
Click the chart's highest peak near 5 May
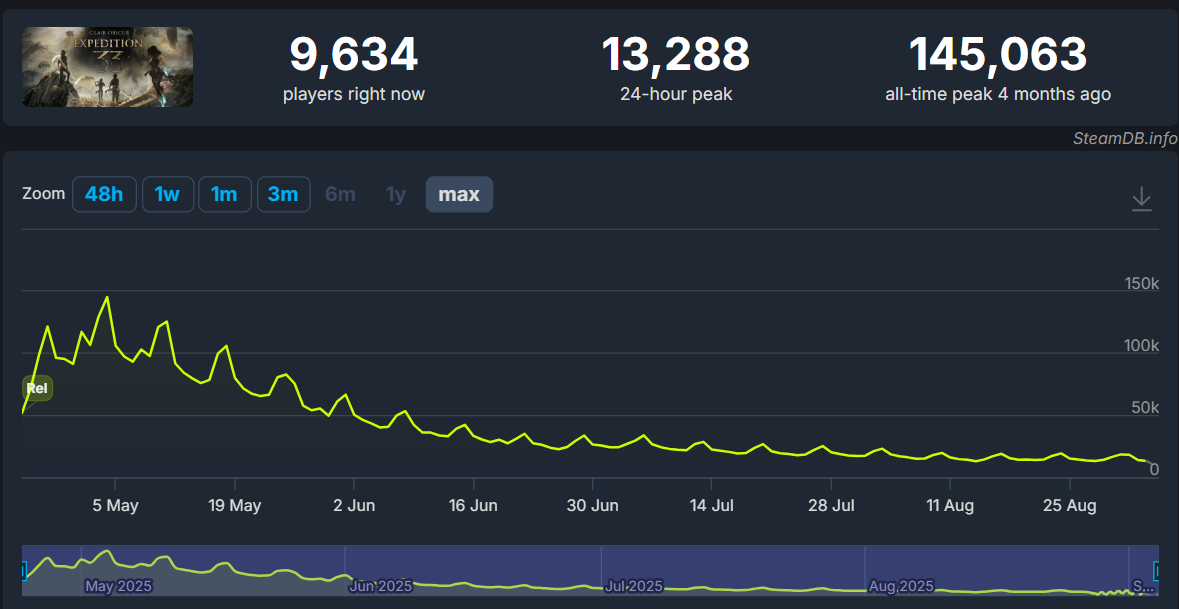point(107,297)
